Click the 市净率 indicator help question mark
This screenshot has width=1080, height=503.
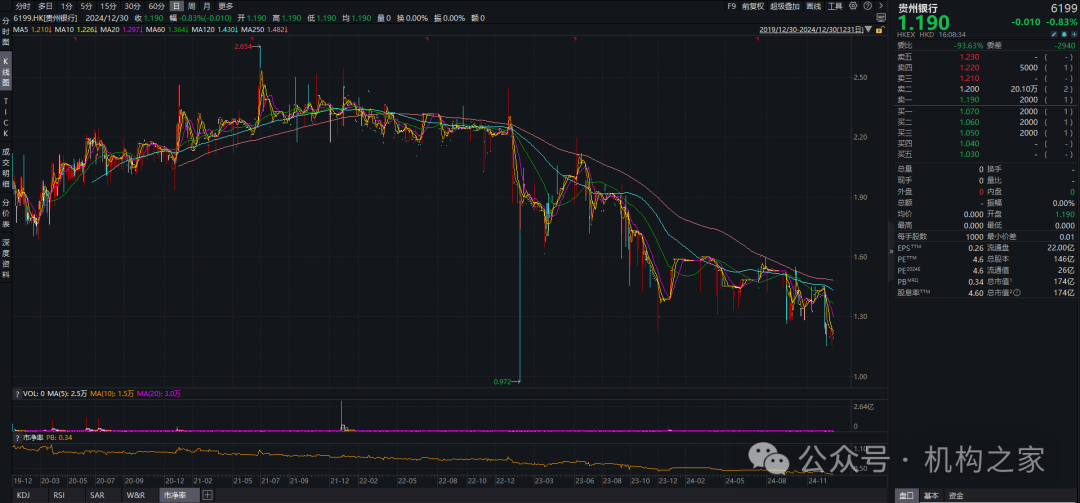pos(17,437)
